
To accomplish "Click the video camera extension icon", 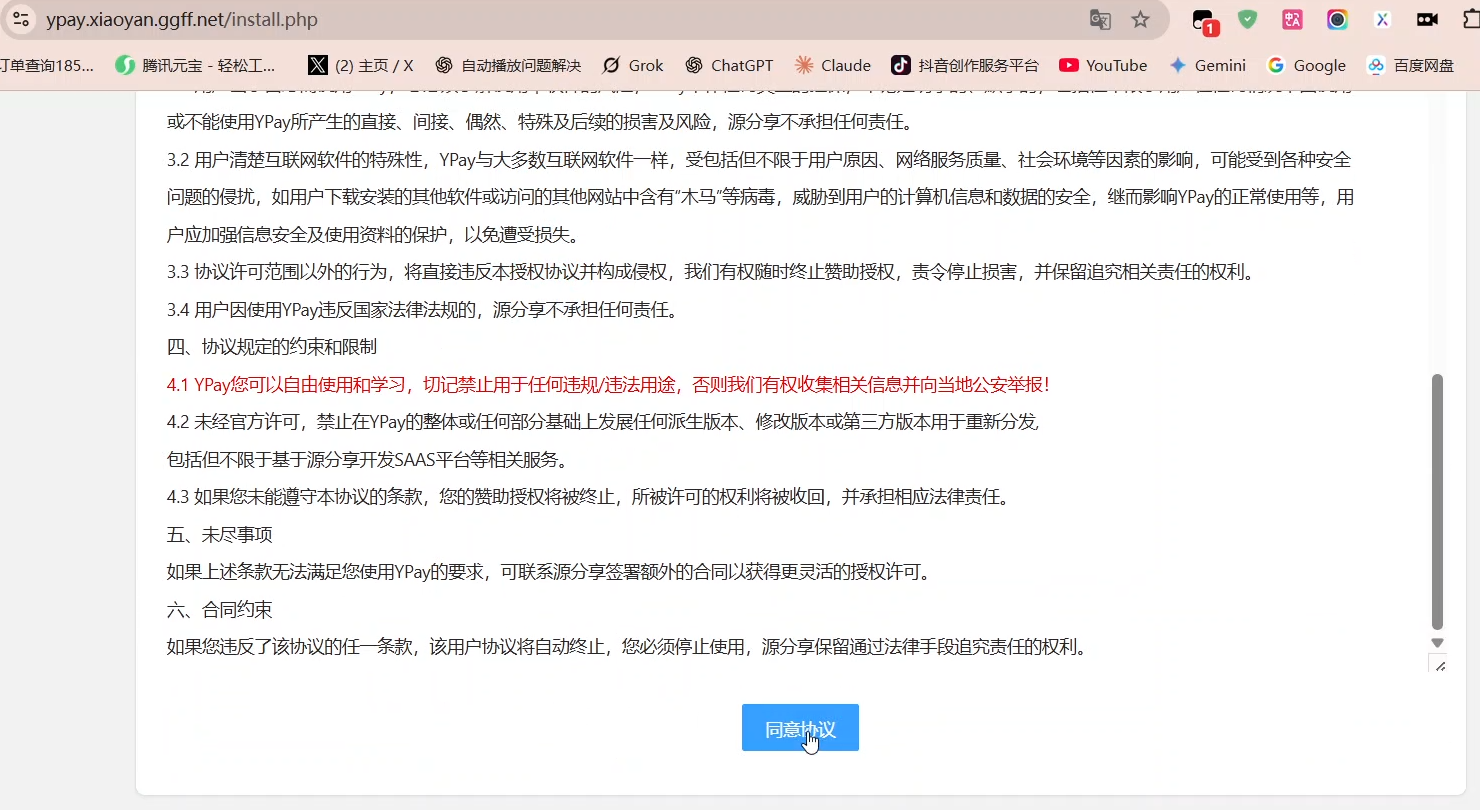I will tap(1427, 19).
